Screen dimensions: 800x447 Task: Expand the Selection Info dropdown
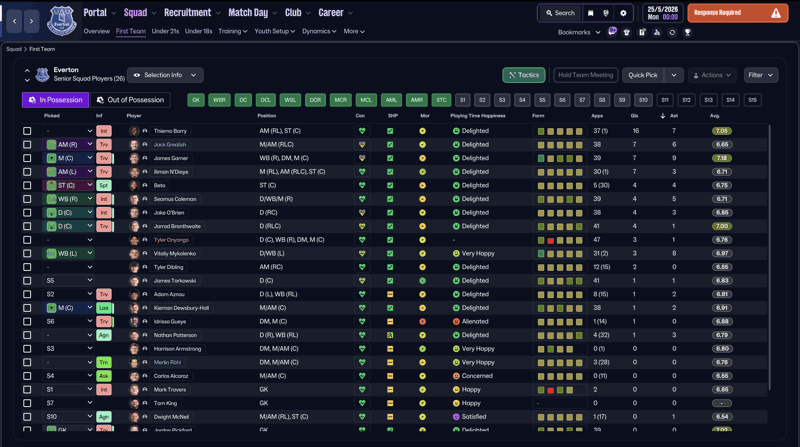165,75
